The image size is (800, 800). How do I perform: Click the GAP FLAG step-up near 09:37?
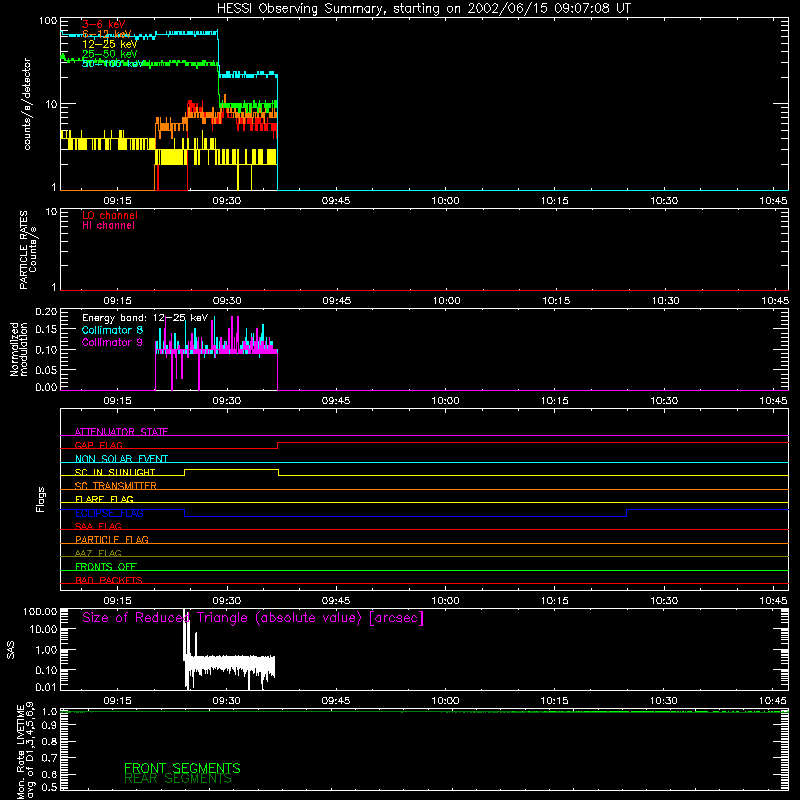(x=278, y=445)
